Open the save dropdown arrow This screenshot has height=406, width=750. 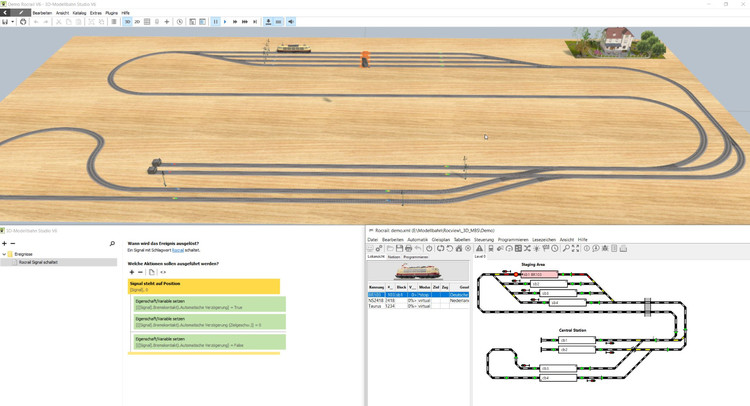click(x=12, y=21)
